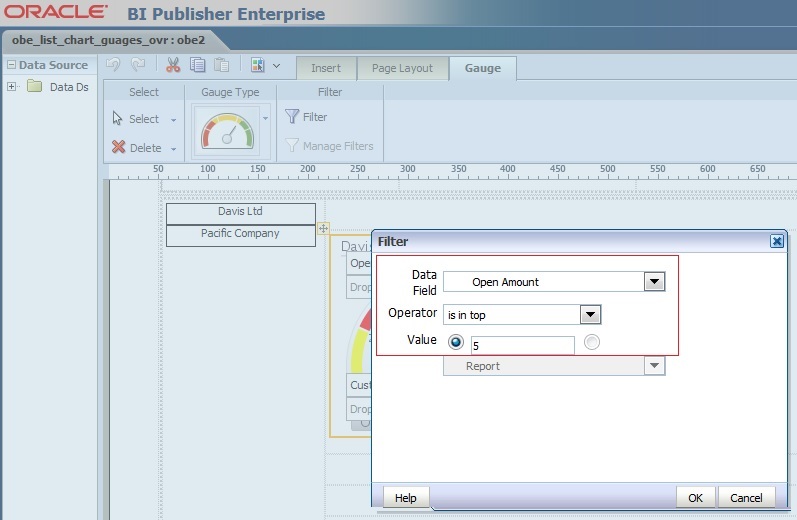Click the Data Source panel header text
This screenshot has width=797, height=520.
pyautogui.click(x=53, y=65)
